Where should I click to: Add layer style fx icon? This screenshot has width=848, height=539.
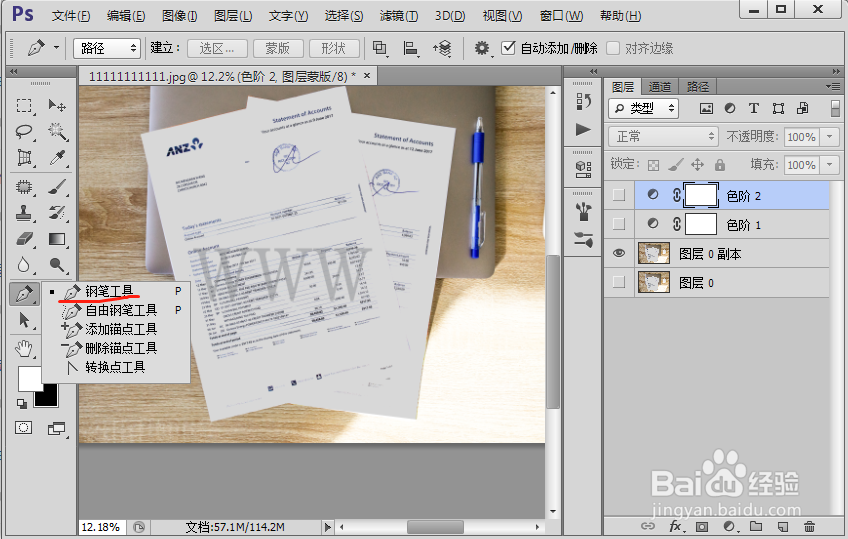pos(675,526)
